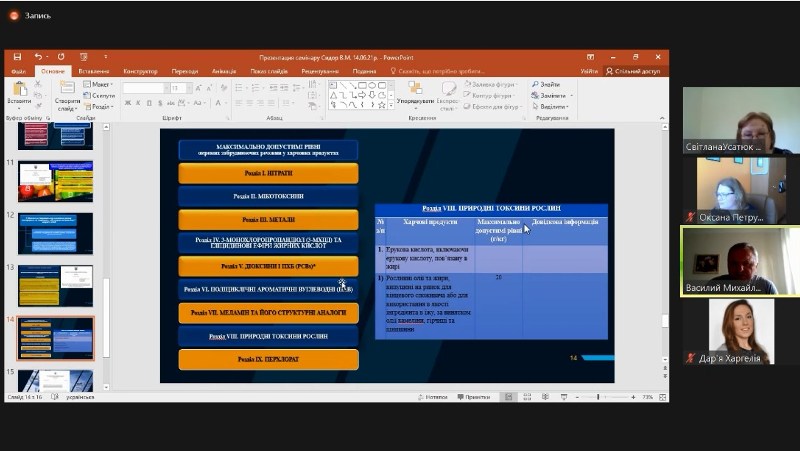The width and height of the screenshot is (800, 451).
Task: Select slide 12 thumbnail in slide panel
Action: tap(56, 232)
